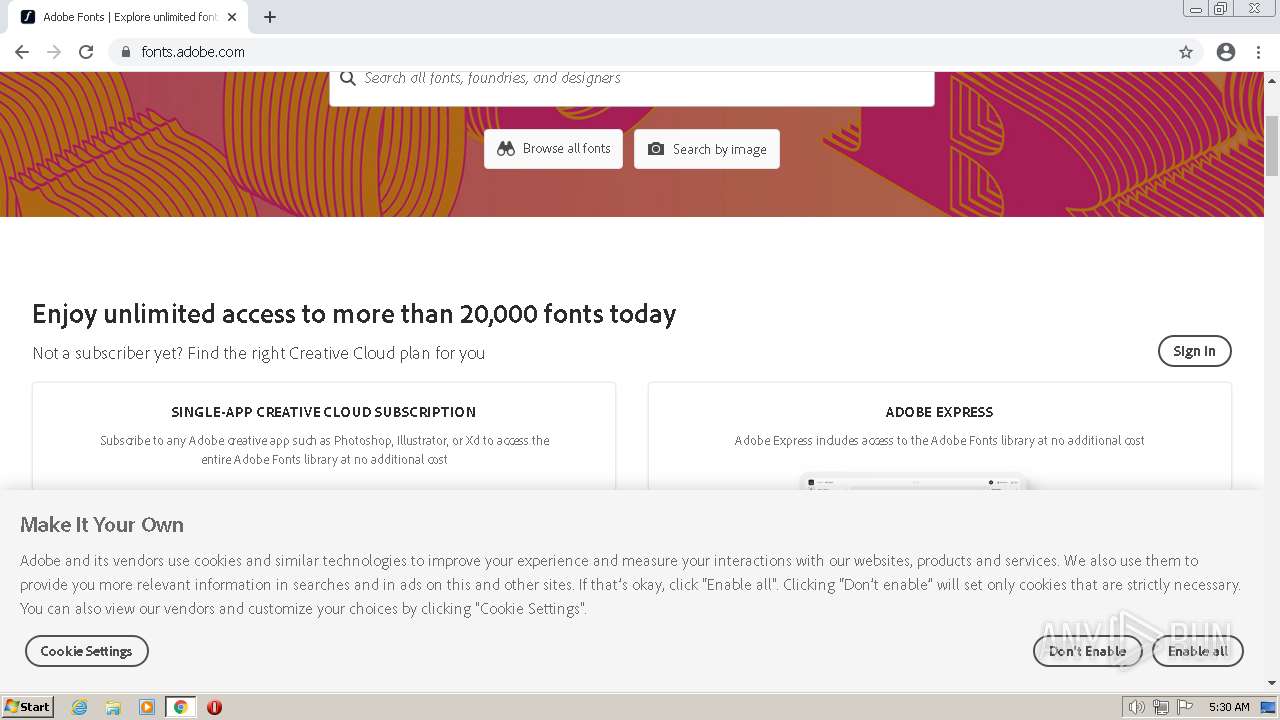
Task: Close the Adobe Fonts tab
Action: [233, 17]
